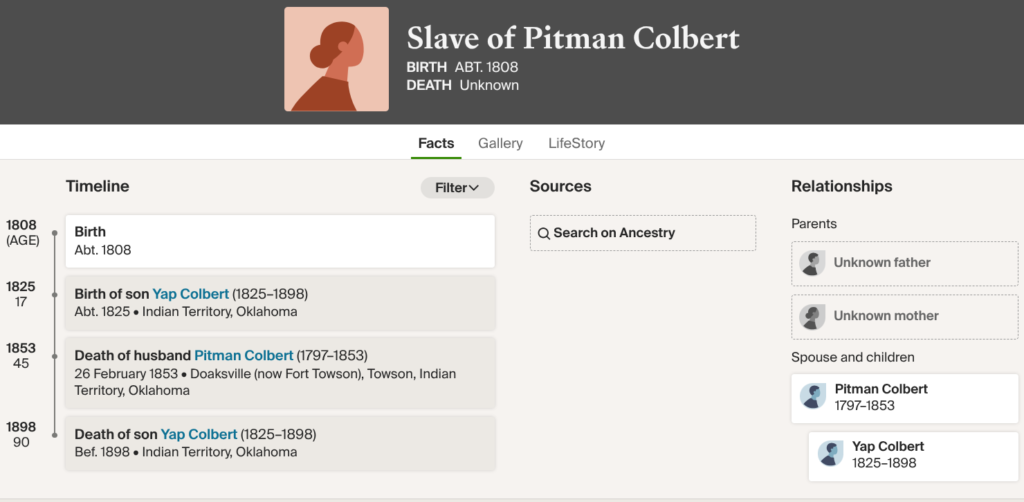1024x502 pixels.
Task: Click the 1825 timeline marker dot
Action: pyautogui.click(x=54, y=295)
